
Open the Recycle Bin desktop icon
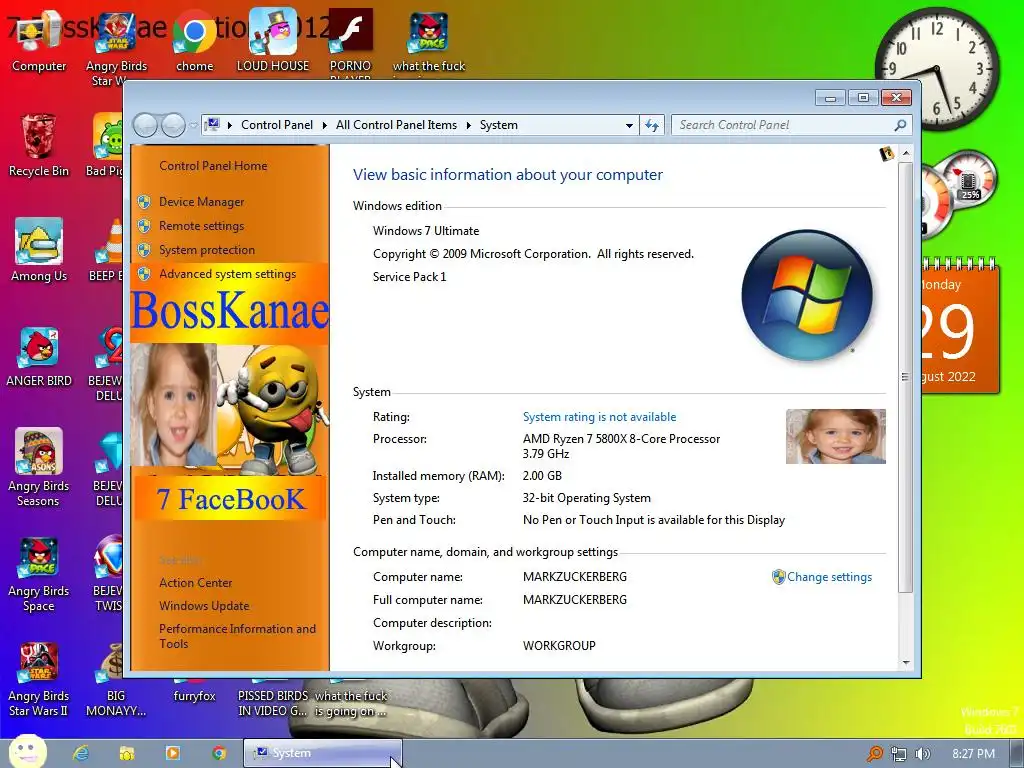click(x=39, y=147)
